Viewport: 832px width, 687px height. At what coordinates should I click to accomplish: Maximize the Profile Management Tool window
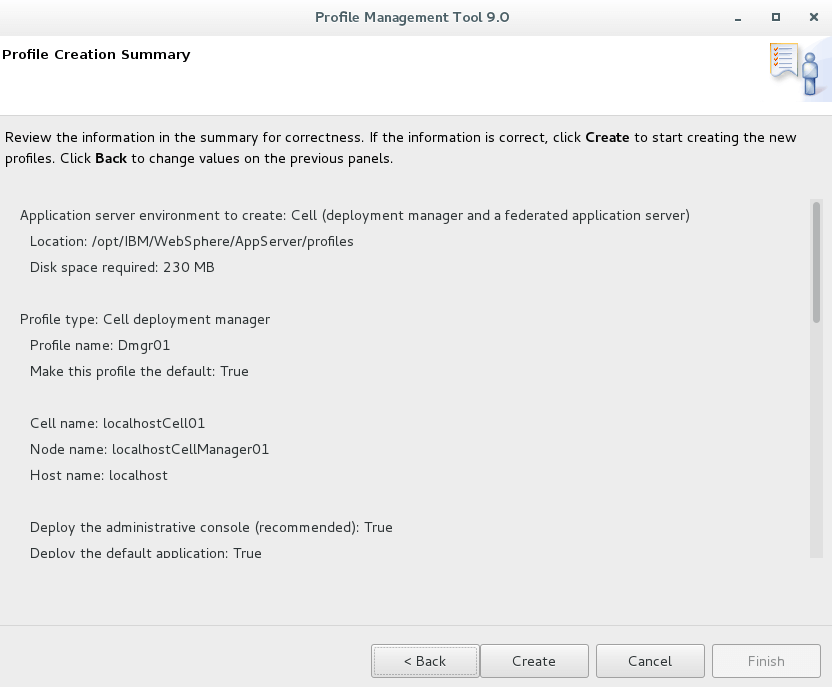tap(776, 17)
